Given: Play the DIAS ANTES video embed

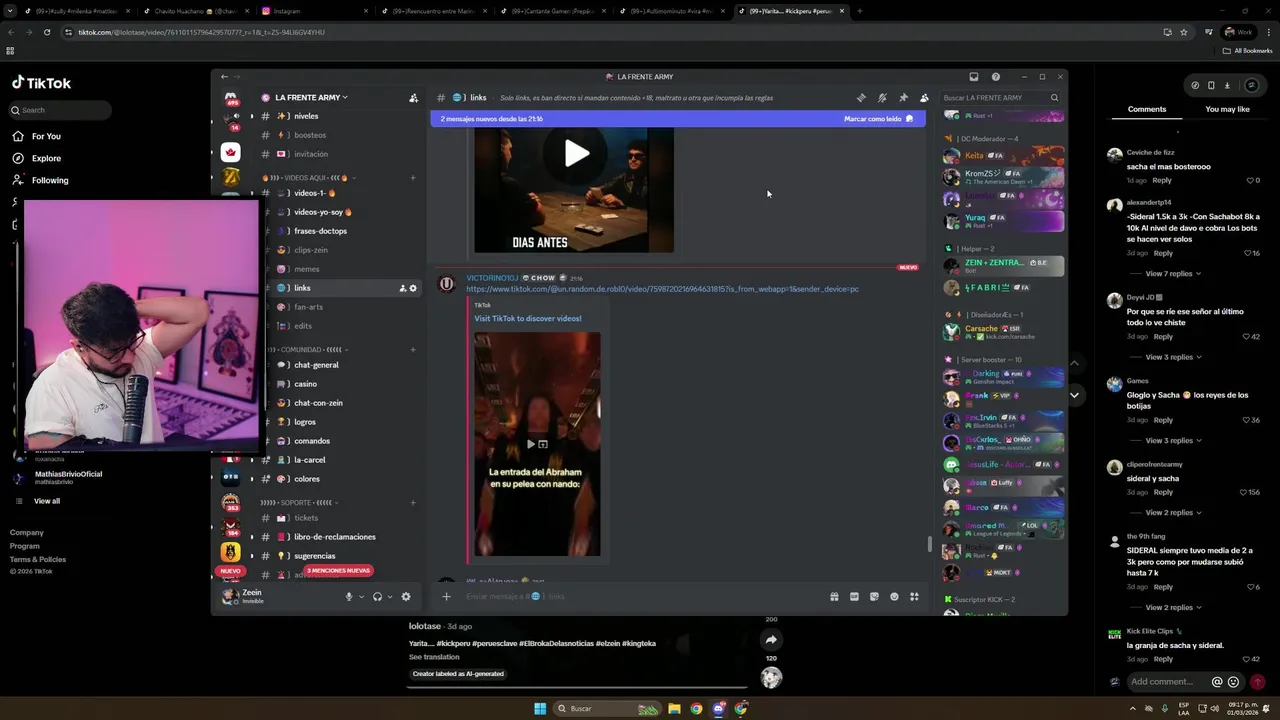Looking at the screenshot, I should [x=575, y=153].
